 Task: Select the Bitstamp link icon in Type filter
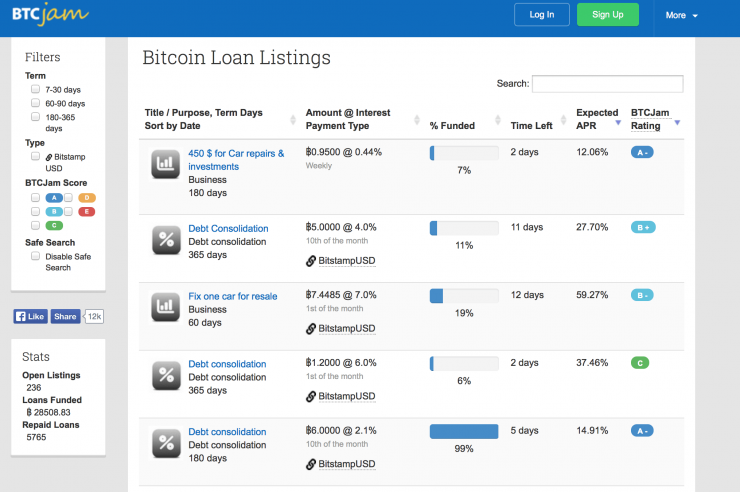click(49, 157)
